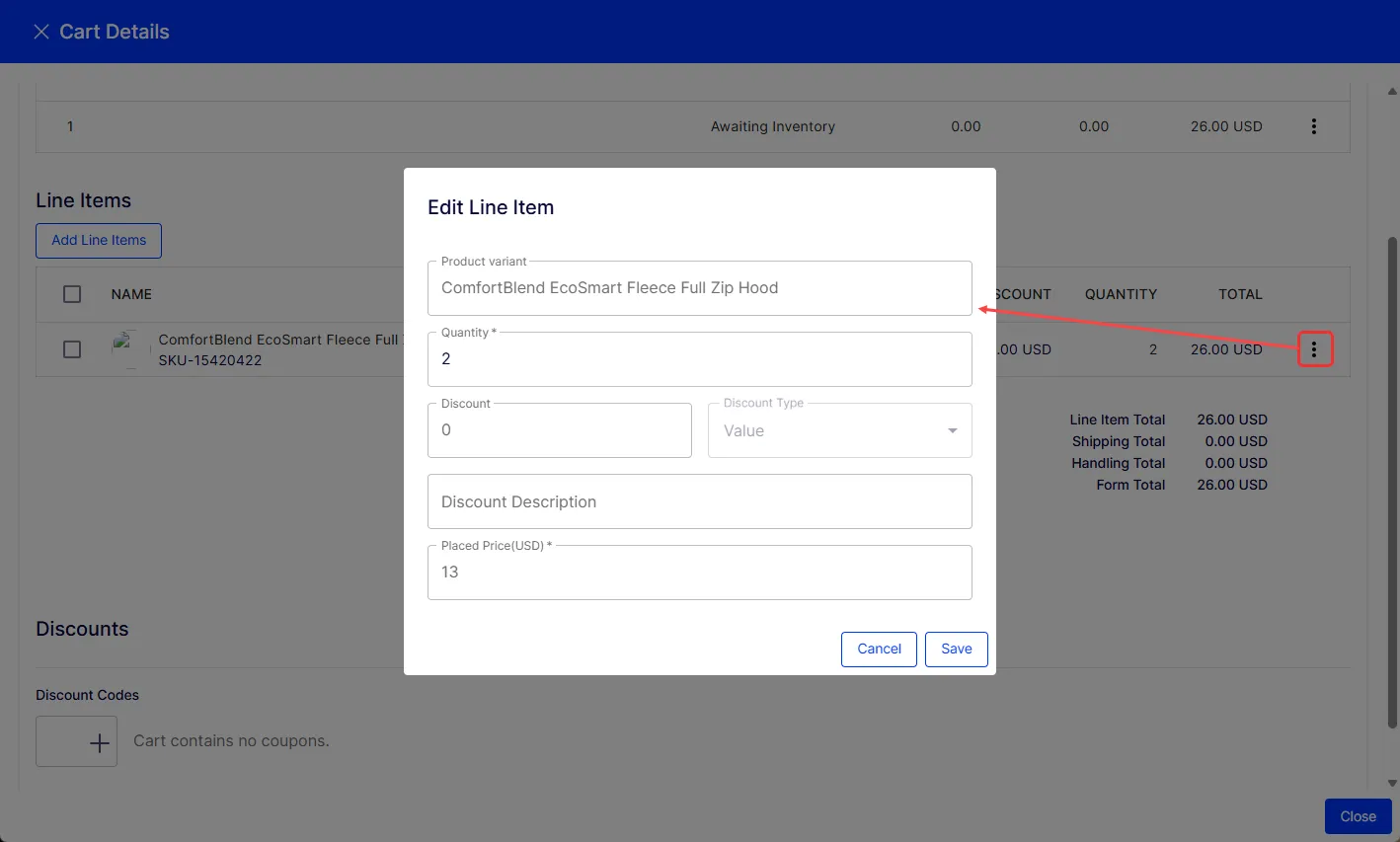Viewport: 1400px width, 842px height.
Task: Check the ComfortBlend EcoSmart line item checkbox
Action: (72, 349)
